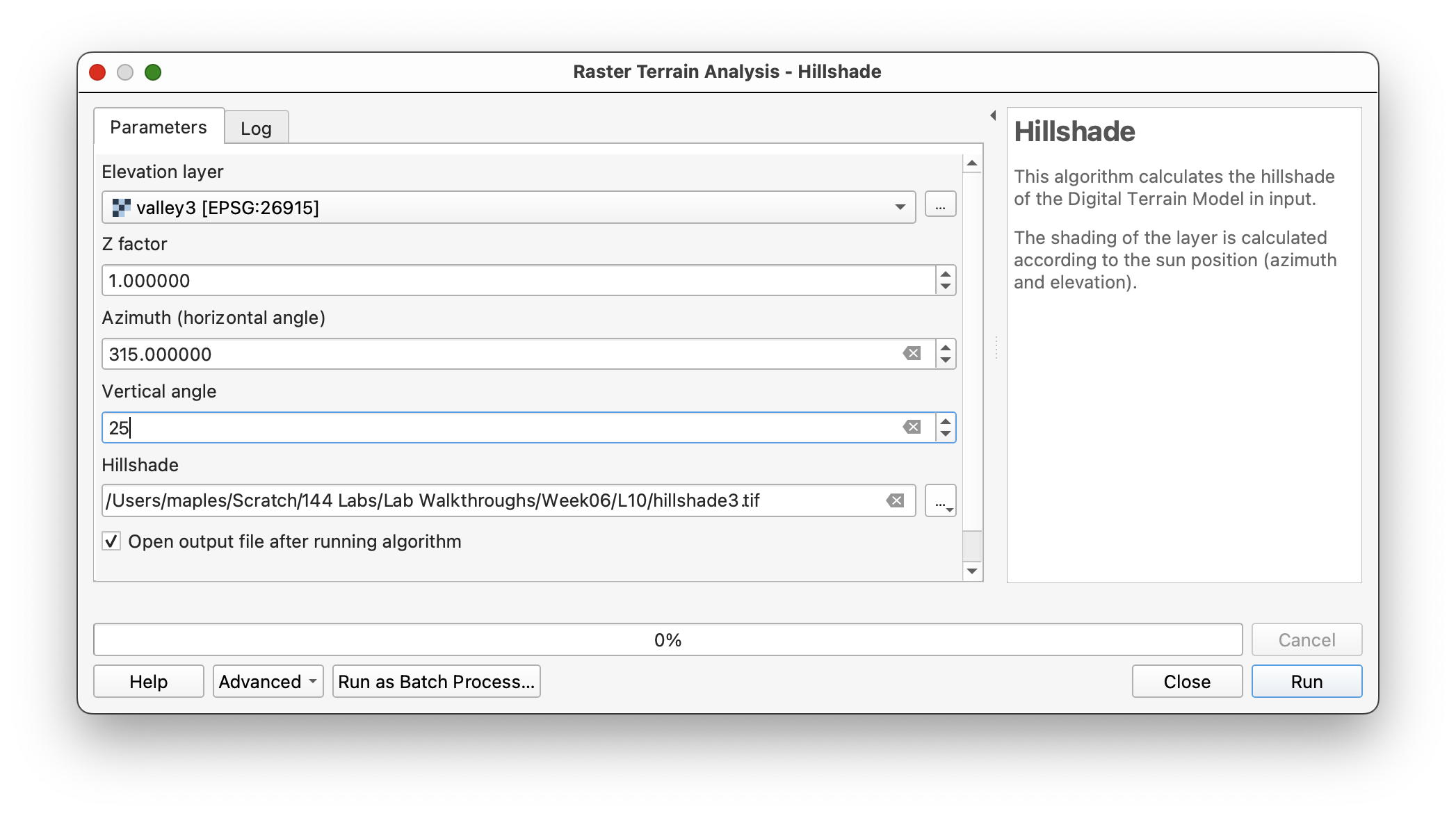Screen dimensions: 1456x816
Task: Decrease Azimuth value with down stepper arrow
Action: tap(946, 361)
